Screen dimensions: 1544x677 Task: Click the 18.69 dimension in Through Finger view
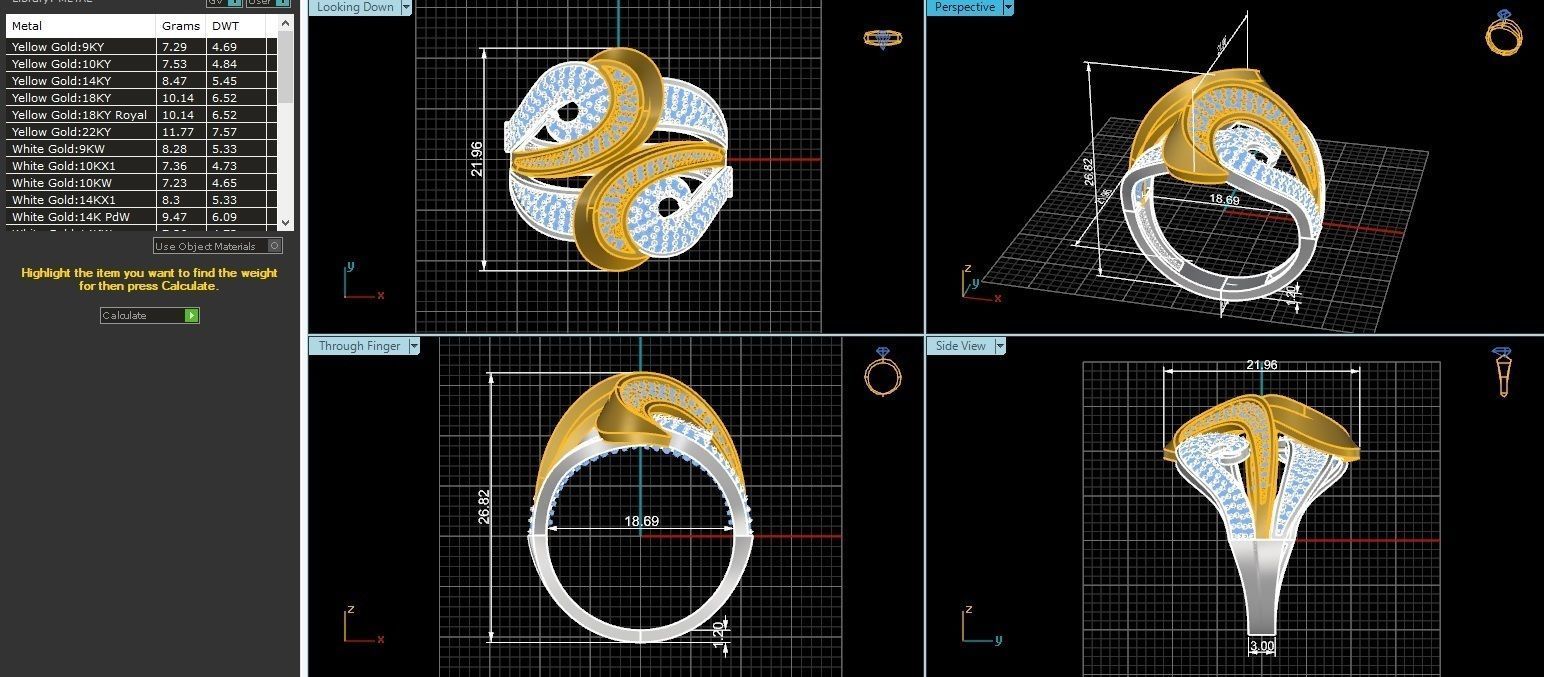click(x=642, y=521)
